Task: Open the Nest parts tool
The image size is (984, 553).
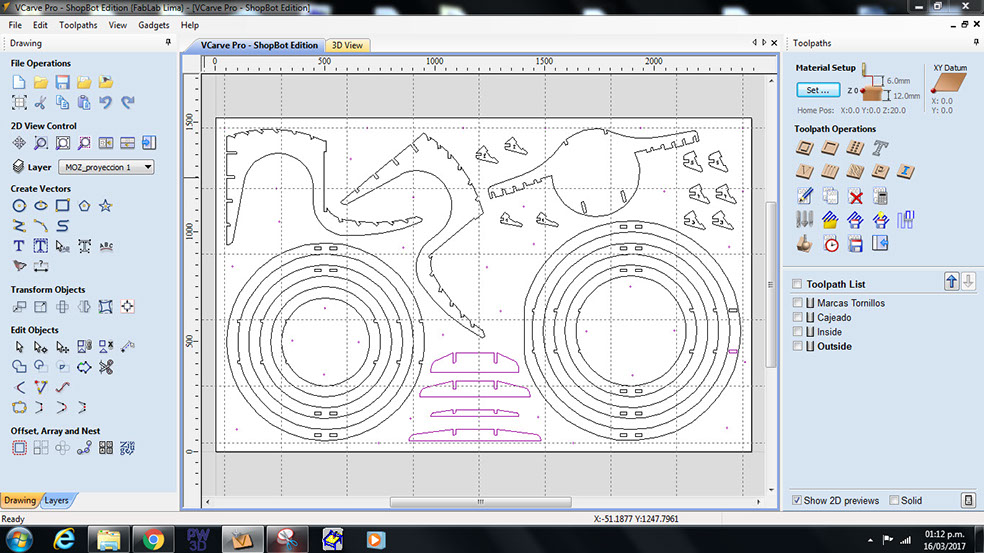Action: 127,448
